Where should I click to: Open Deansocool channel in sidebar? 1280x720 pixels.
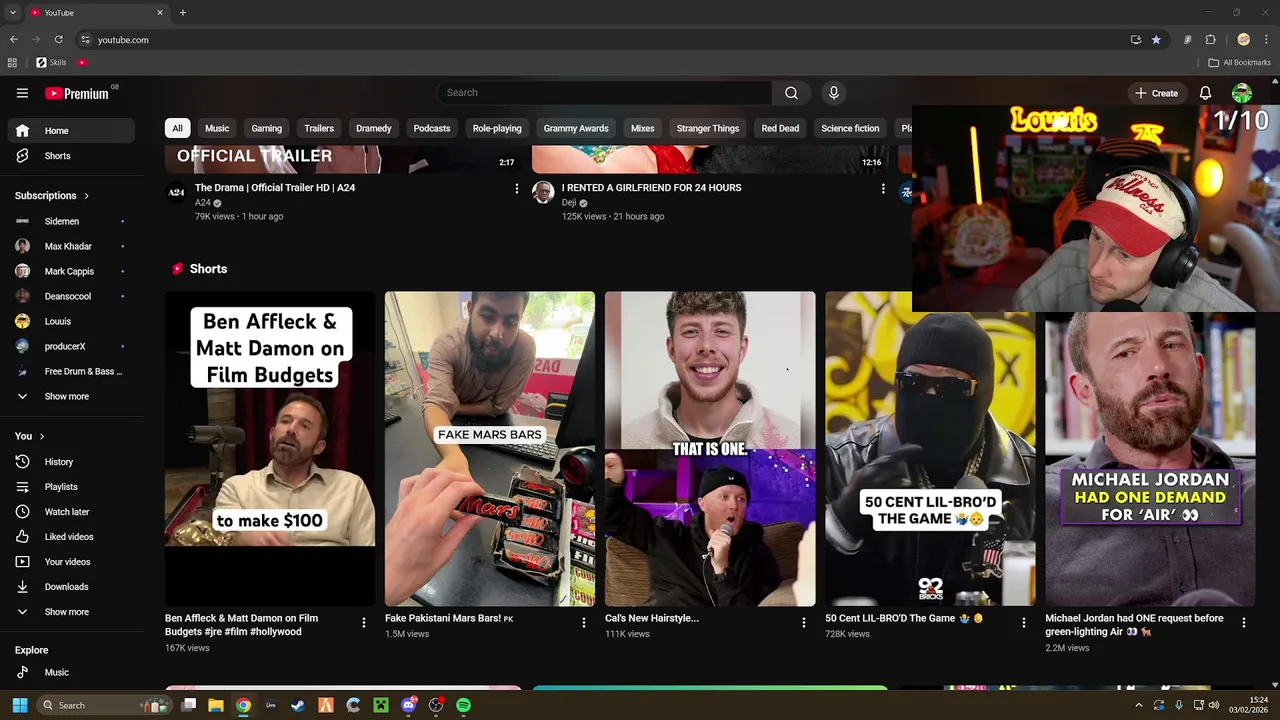pyautogui.click(x=71, y=296)
